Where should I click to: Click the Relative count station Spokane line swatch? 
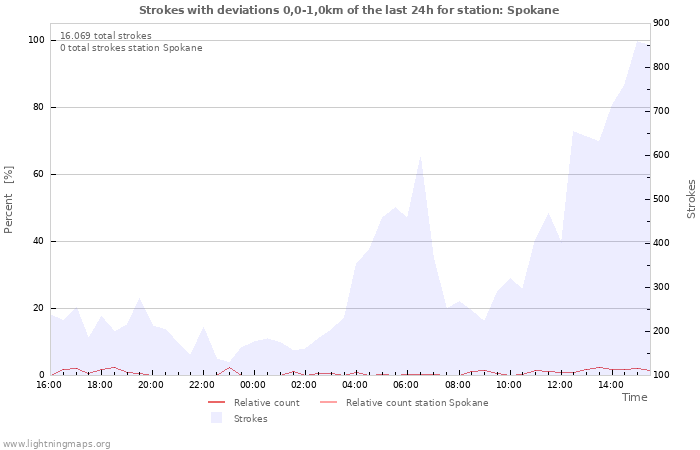point(329,403)
